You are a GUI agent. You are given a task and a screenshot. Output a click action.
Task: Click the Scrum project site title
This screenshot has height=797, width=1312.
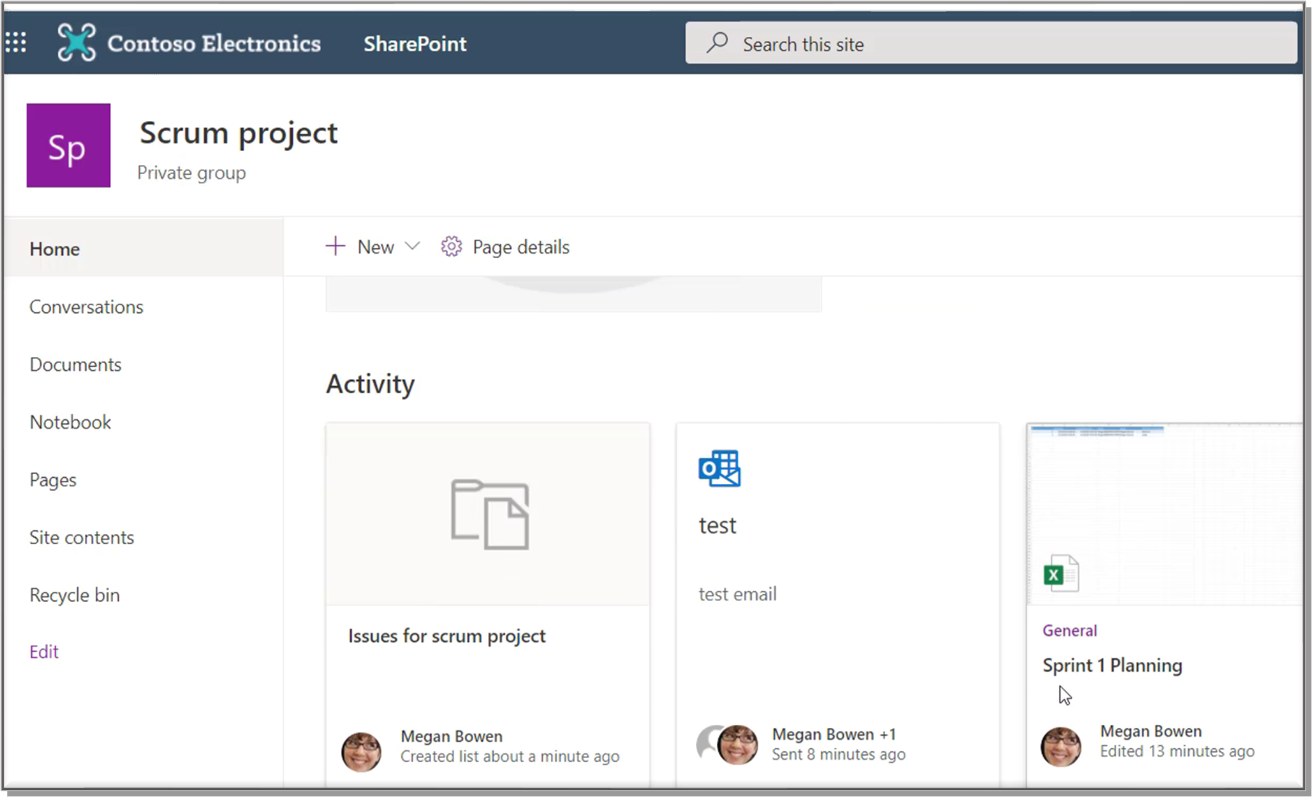tap(239, 132)
